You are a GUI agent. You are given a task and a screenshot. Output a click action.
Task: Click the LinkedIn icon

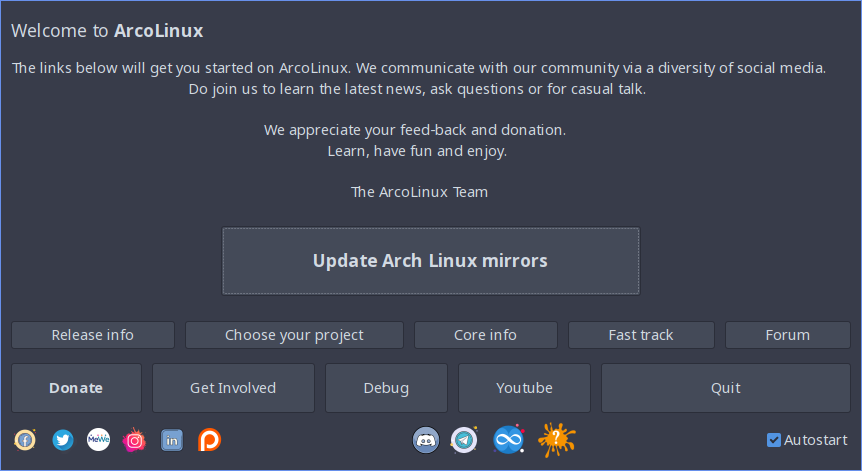click(x=172, y=440)
